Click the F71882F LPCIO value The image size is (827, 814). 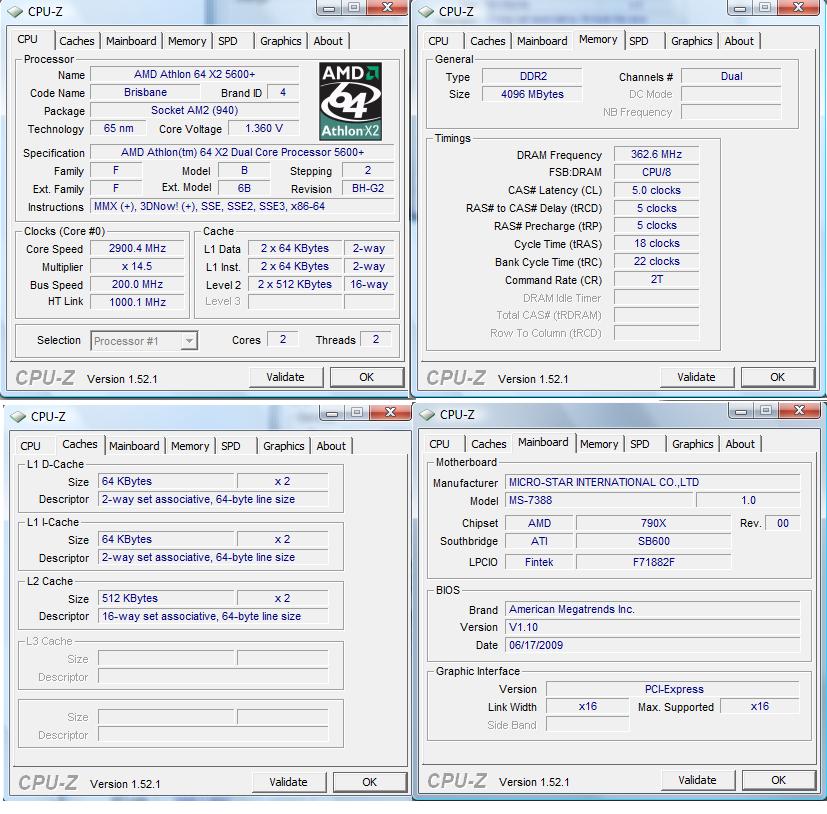(653, 562)
